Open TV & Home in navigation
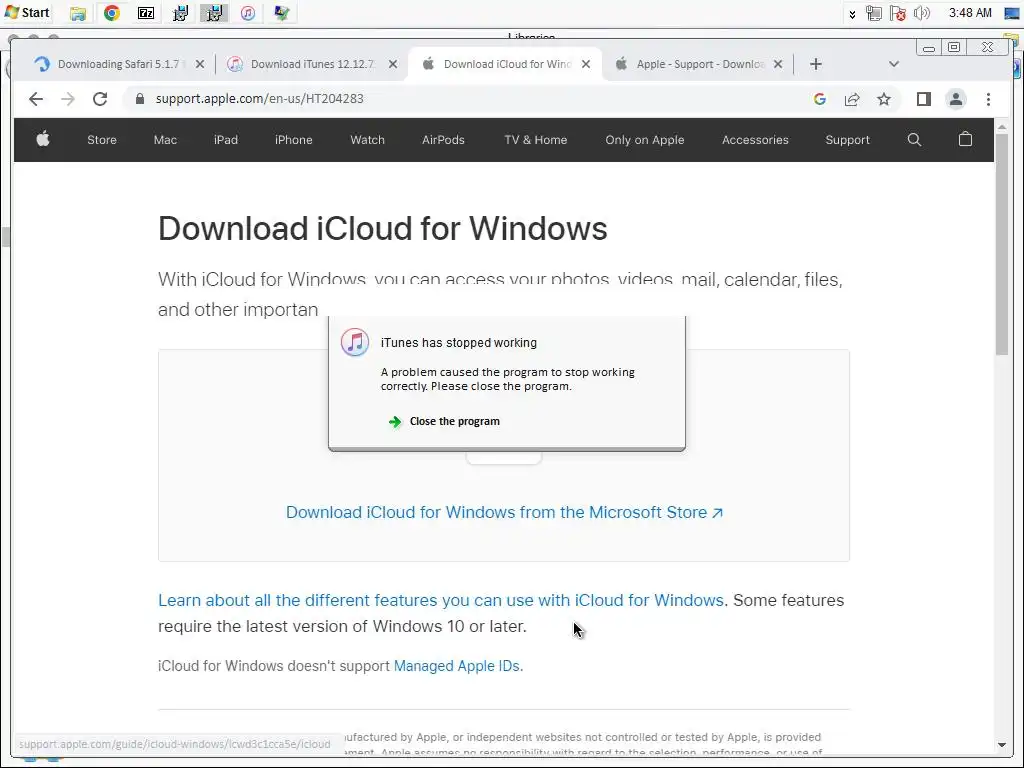 pos(536,140)
